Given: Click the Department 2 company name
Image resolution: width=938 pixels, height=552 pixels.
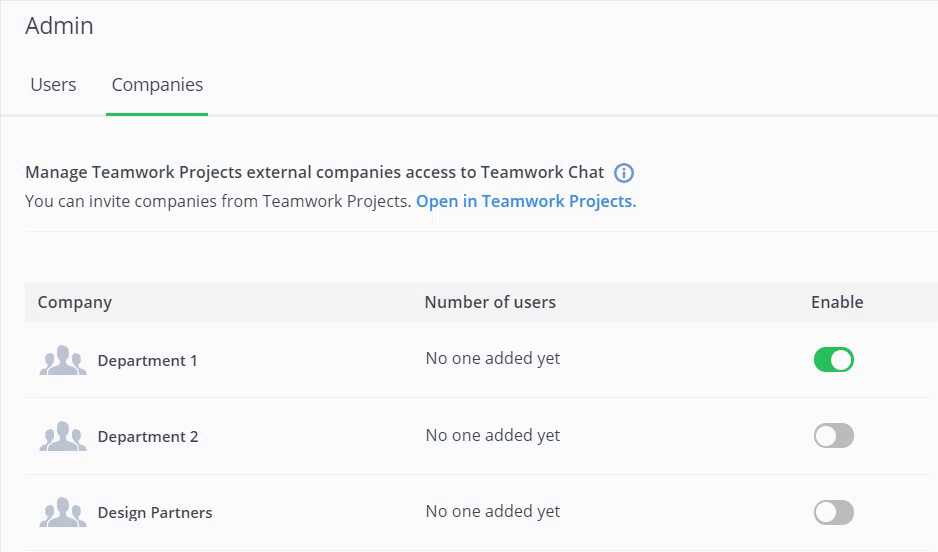Looking at the screenshot, I should tap(148, 437).
